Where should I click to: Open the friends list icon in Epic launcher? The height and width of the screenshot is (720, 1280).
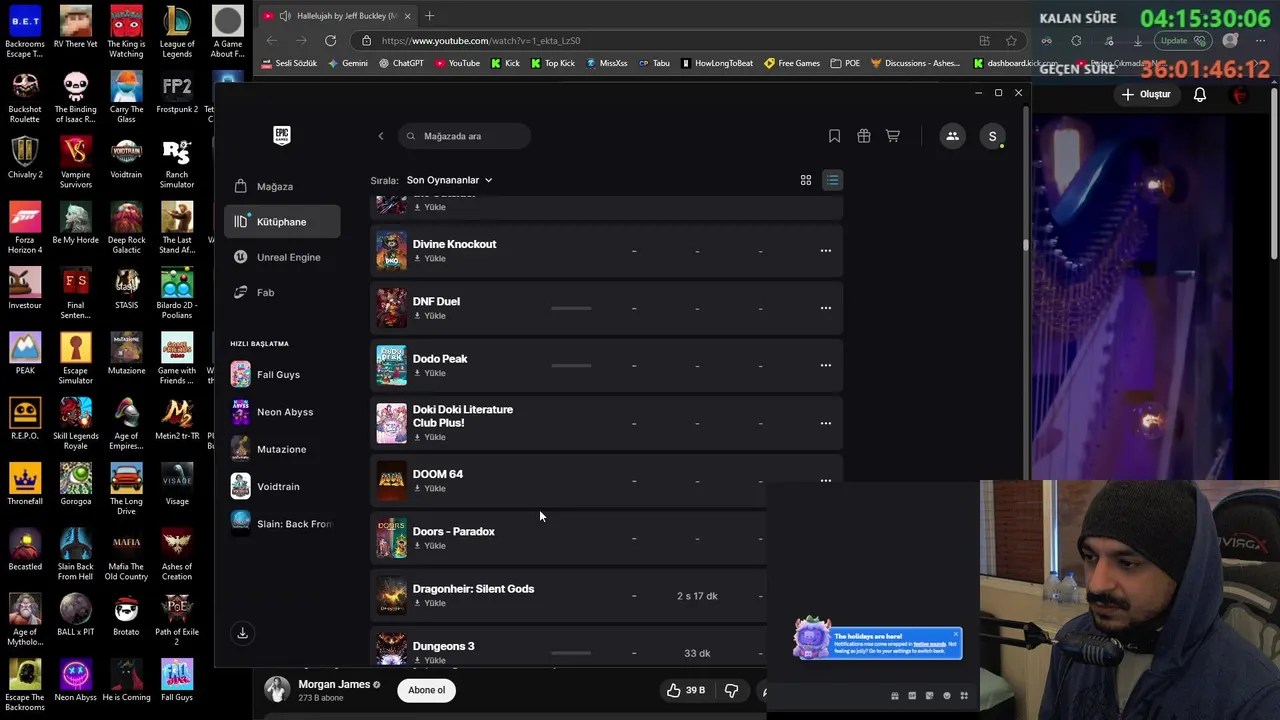[952, 136]
